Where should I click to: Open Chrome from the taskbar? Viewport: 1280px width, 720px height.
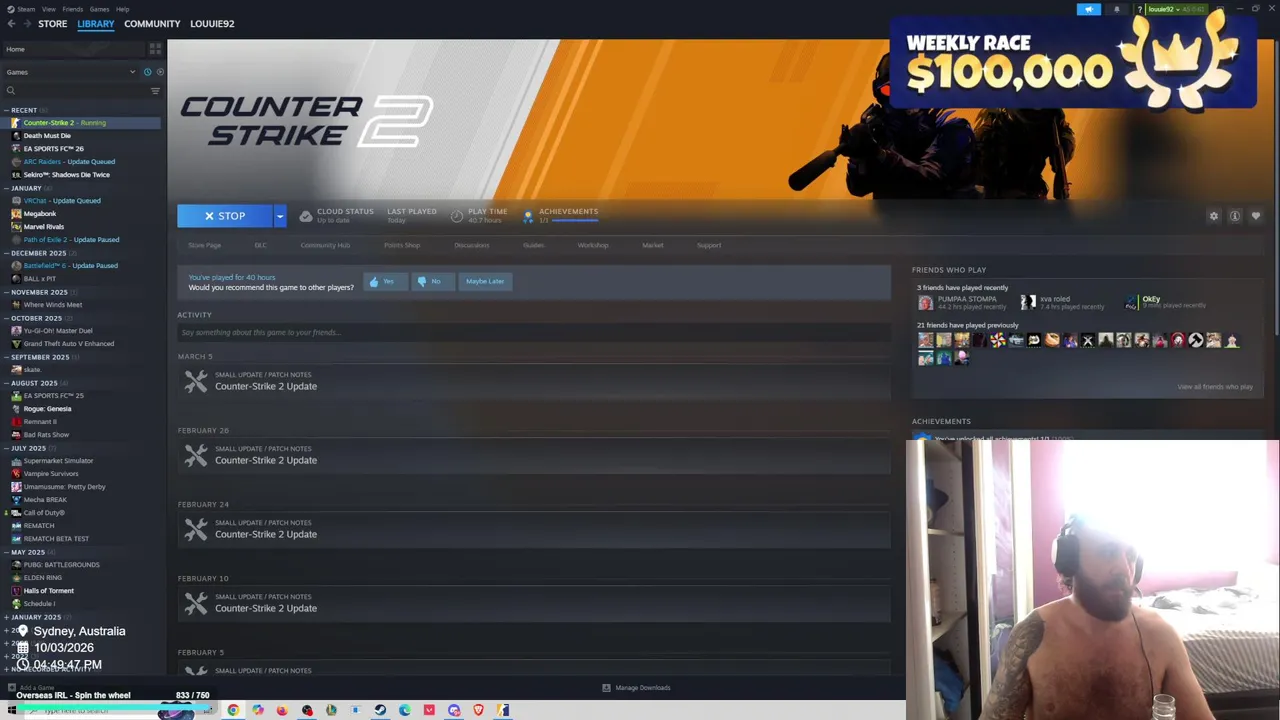(233, 710)
